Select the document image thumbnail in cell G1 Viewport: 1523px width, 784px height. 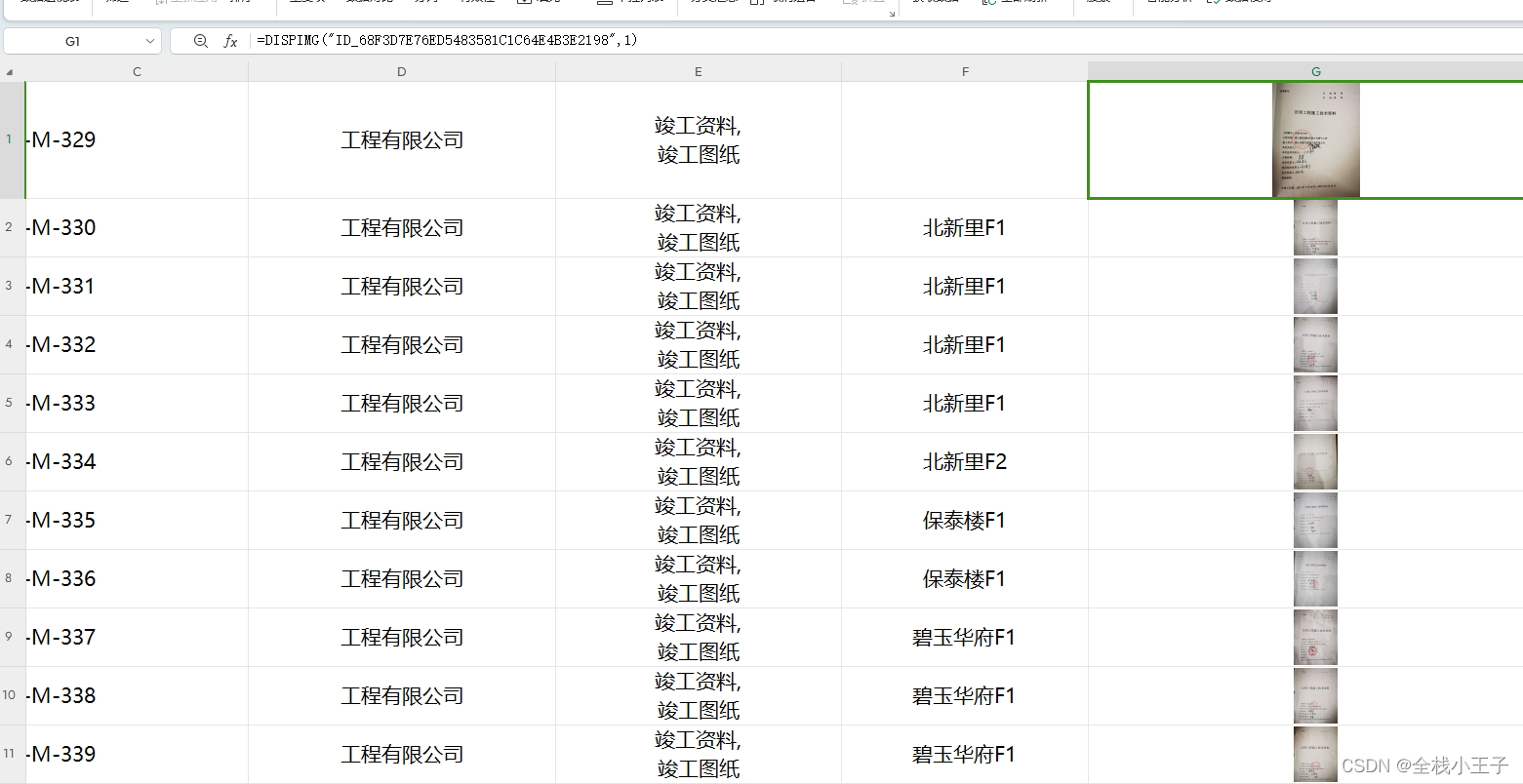(x=1315, y=139)
